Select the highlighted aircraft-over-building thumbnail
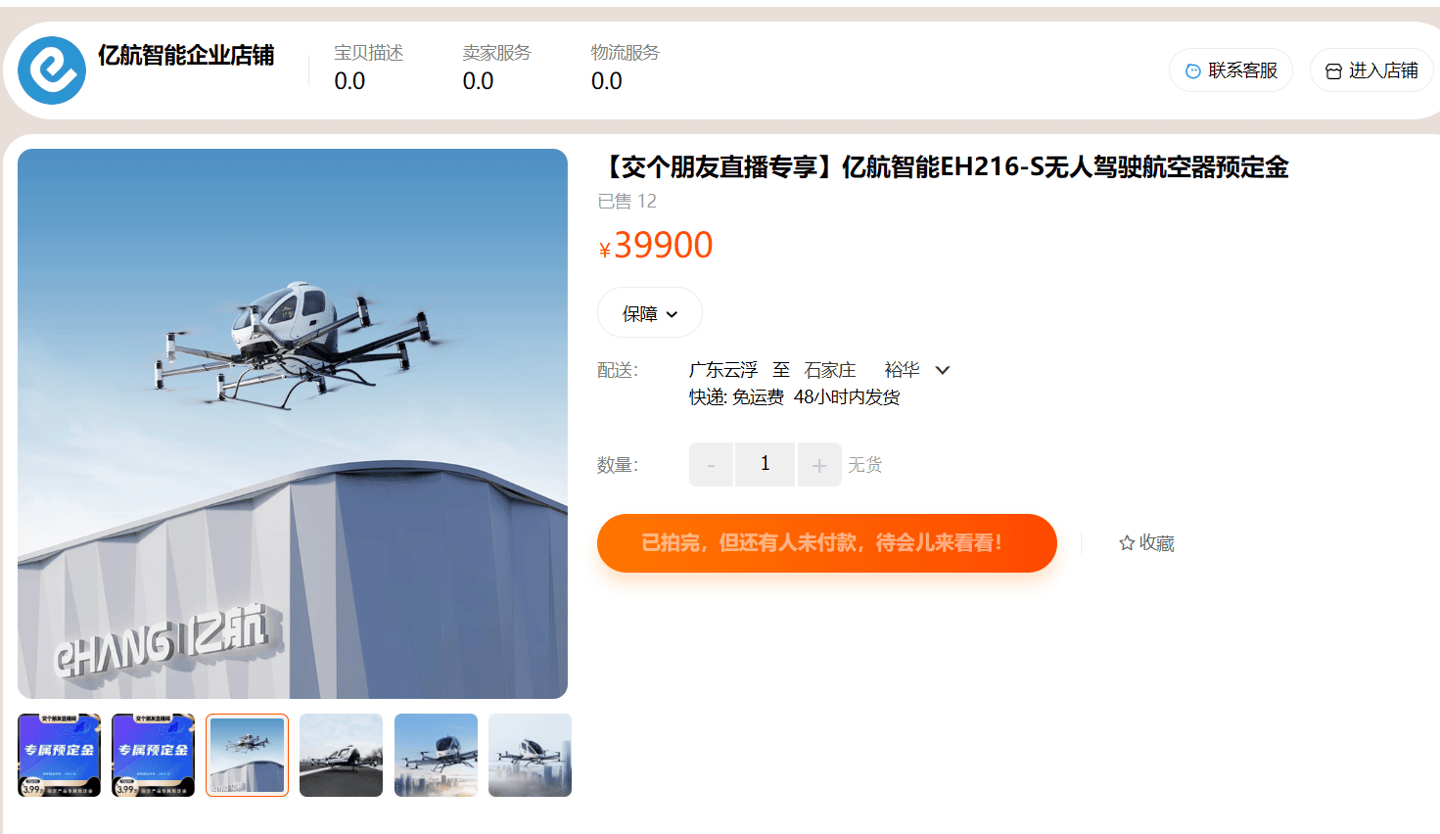 [x=247, y=755]
